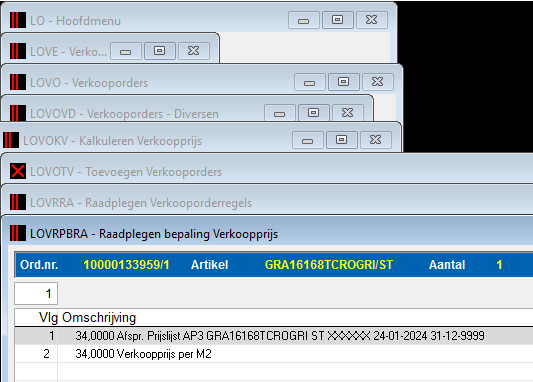The image size is (533, 382).
Task: Close the LOVE window
Action: pyautogui.click(x=193, y=51)
